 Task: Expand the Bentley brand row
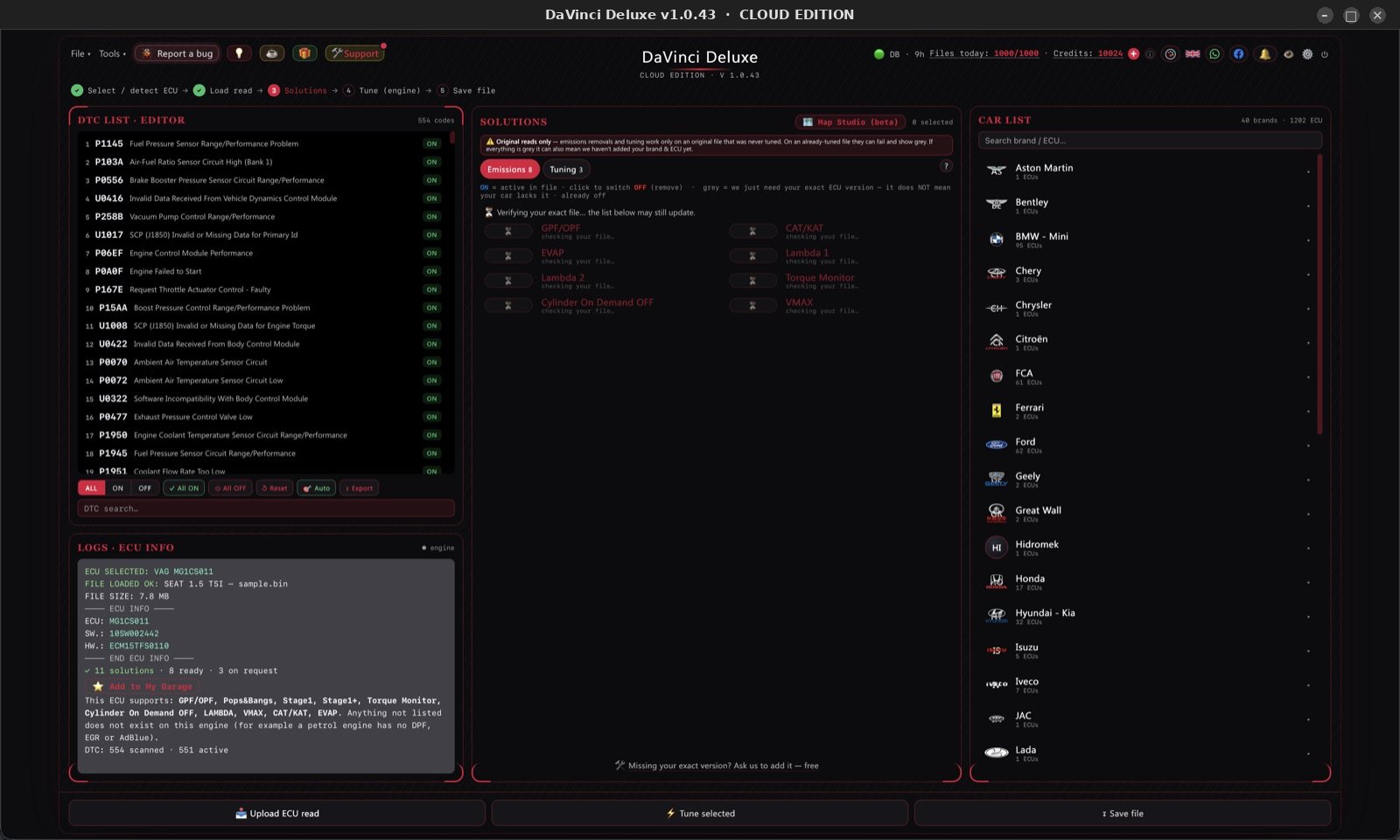point(1148,206)
